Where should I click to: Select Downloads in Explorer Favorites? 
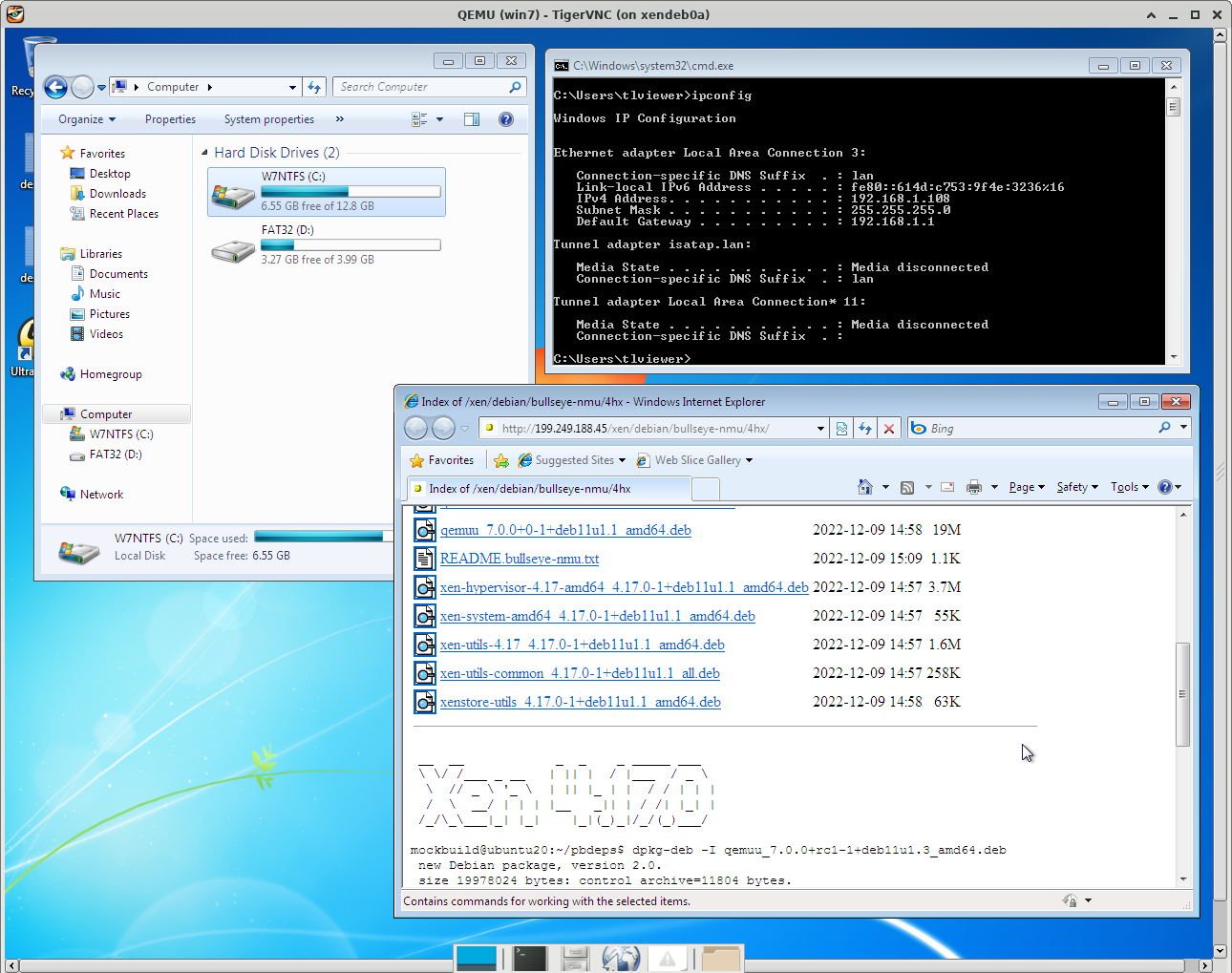tap(117, 194)
